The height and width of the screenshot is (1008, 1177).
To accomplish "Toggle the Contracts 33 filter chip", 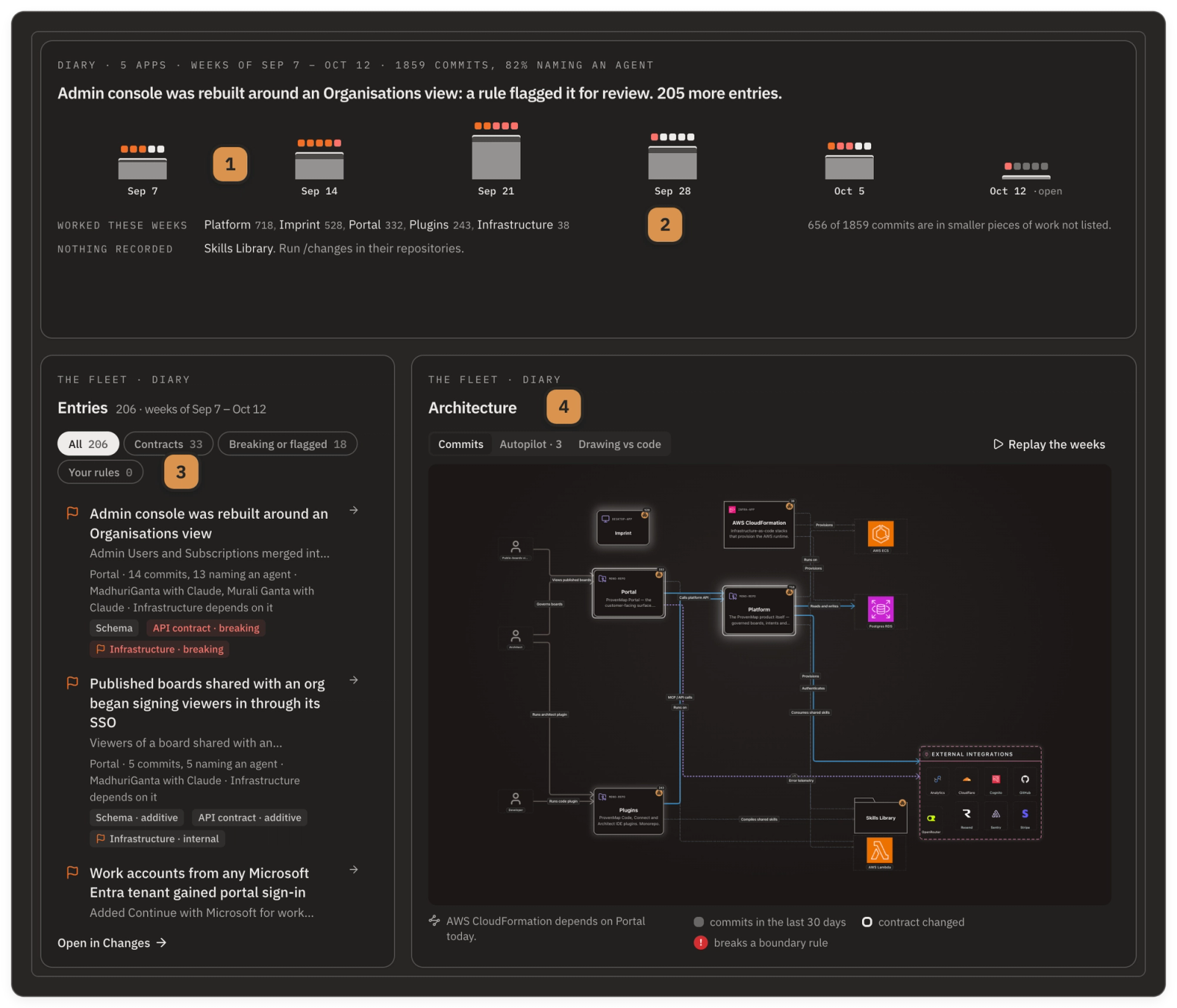I will pyautogui.click(x=168, y=444).
